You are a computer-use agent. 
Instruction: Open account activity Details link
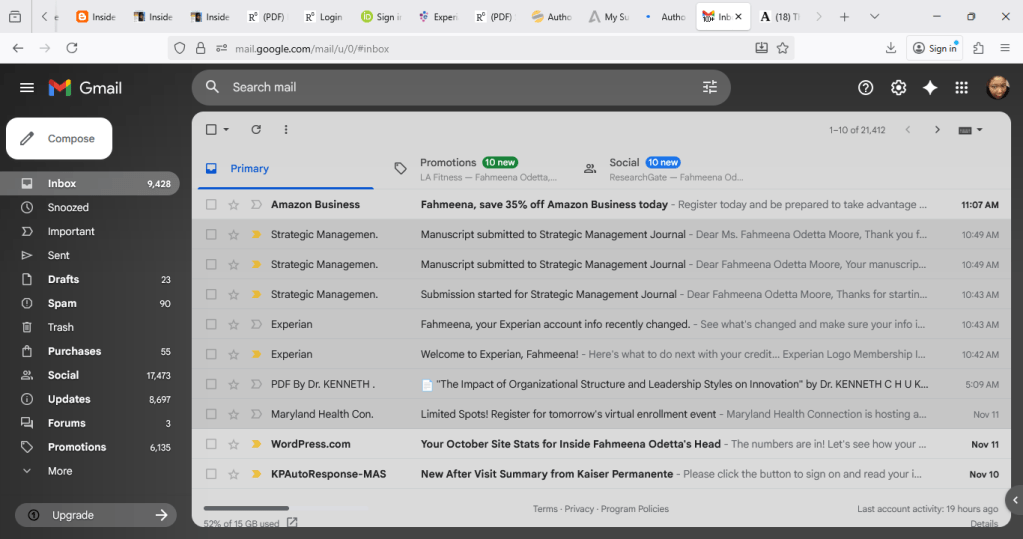pyautogui.click(x=984, y=523)
